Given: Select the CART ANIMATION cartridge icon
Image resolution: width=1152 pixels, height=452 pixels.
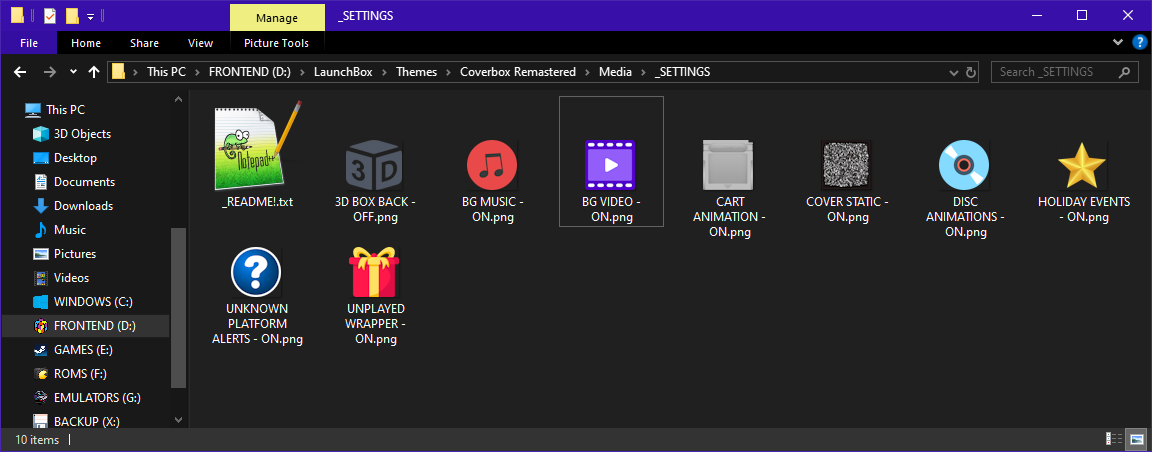Looking at the screenshot, I should tap(729, 165).
